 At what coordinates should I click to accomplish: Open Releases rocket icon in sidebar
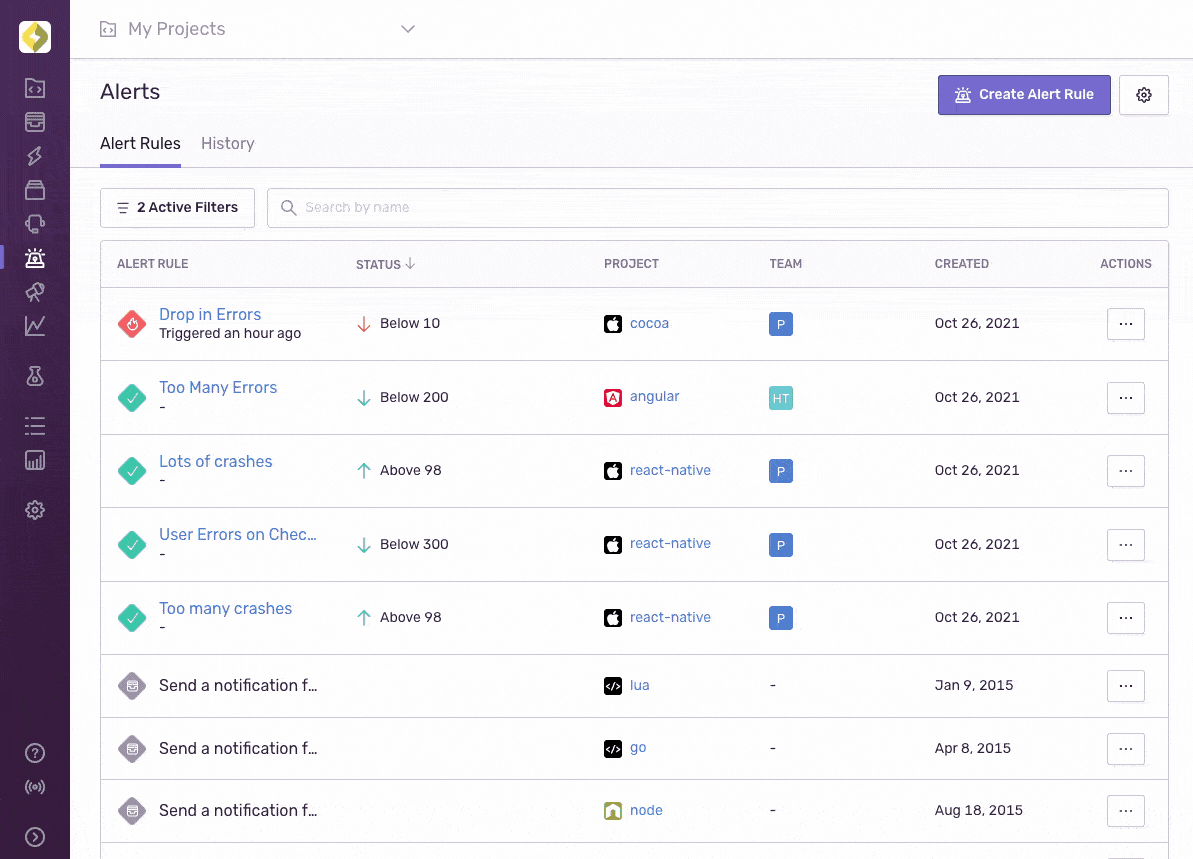[35, 292]
